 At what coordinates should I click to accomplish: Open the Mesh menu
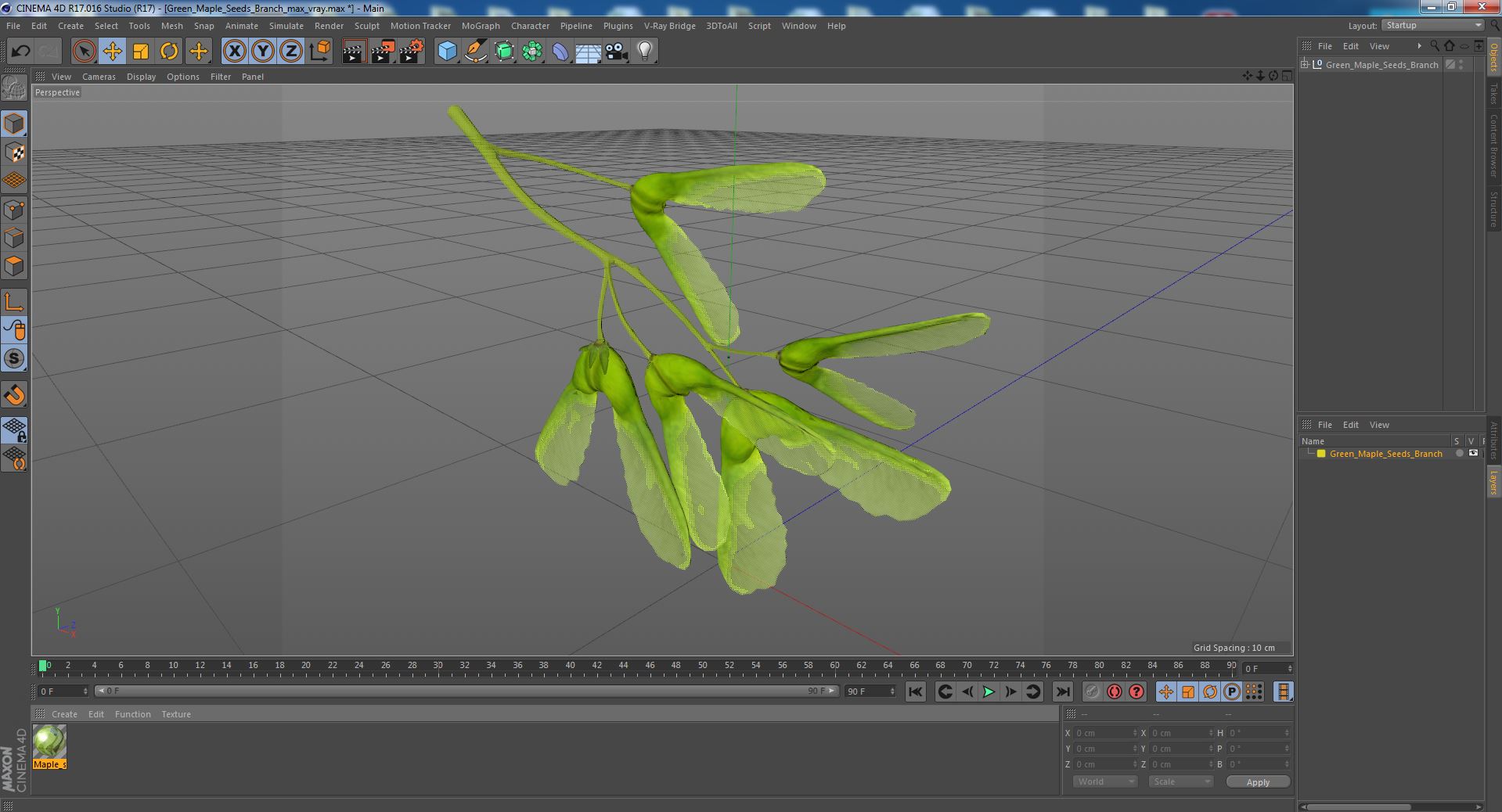[x=171, y=26]
